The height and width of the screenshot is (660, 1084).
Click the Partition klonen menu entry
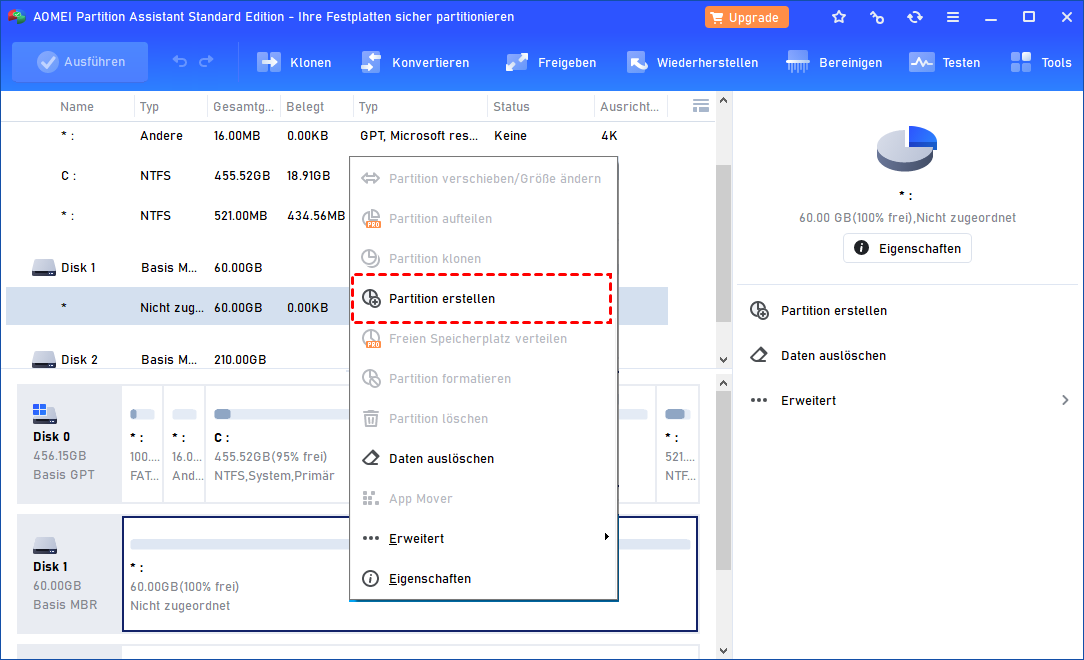(x=483, y=258)
